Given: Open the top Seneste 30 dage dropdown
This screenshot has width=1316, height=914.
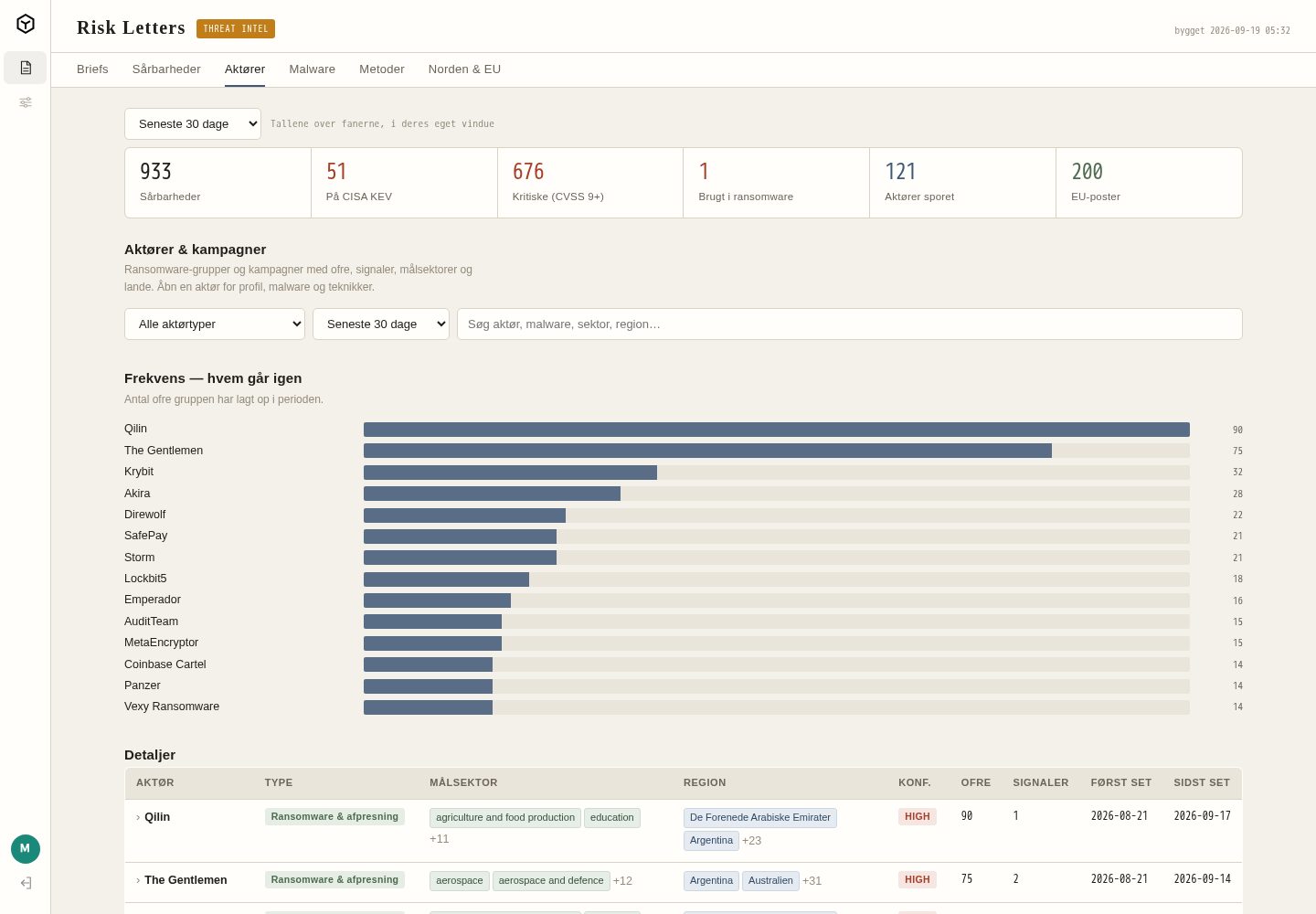Looking at the screenshot, I should (x=193, y=124).
